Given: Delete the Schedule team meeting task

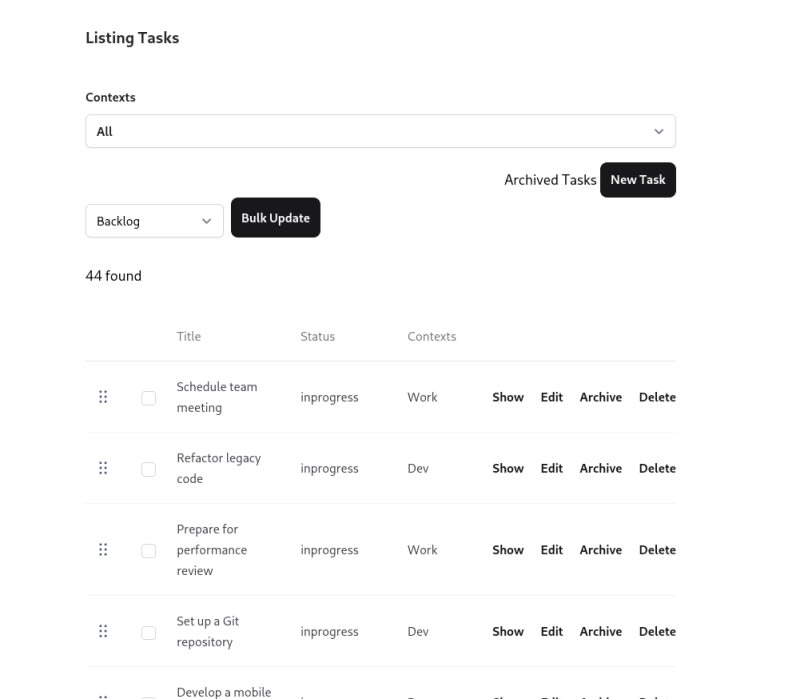Looking at the screenshot, I should [x=657, y=397].
